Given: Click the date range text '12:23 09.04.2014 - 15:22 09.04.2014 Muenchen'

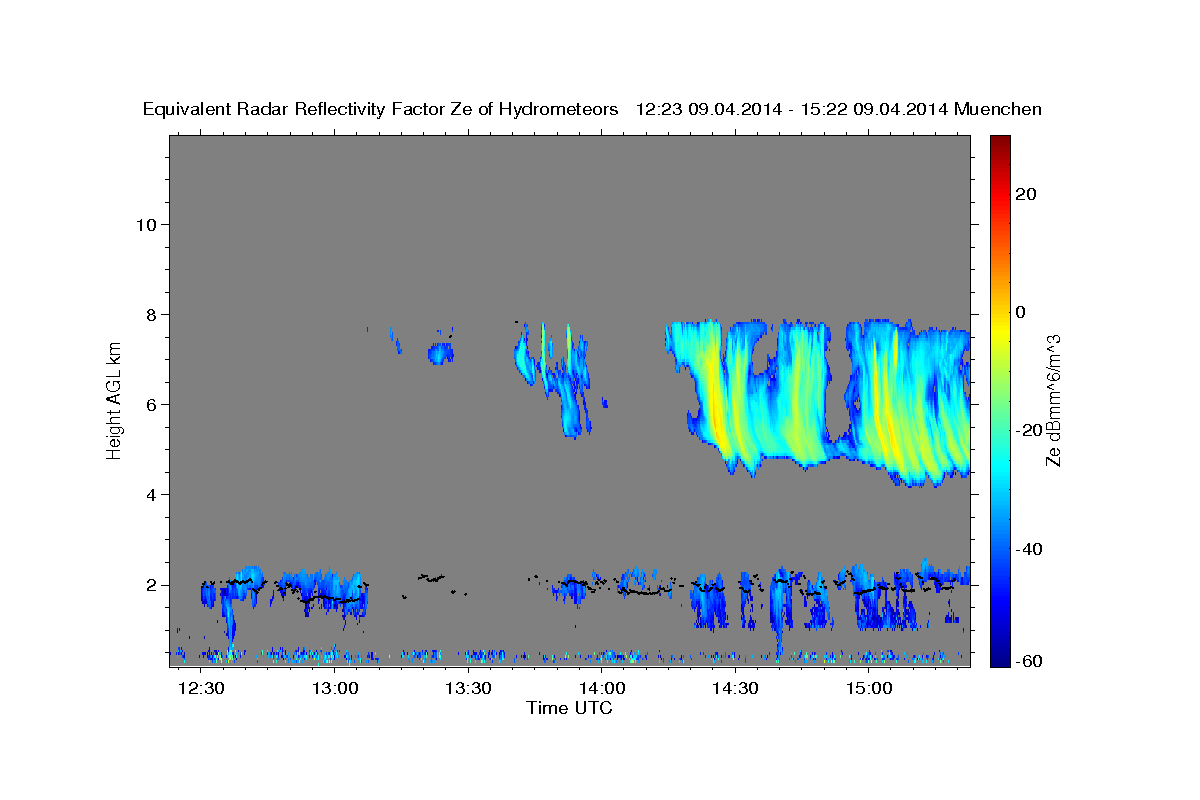Looking at the screenshot, I should 839,110.
